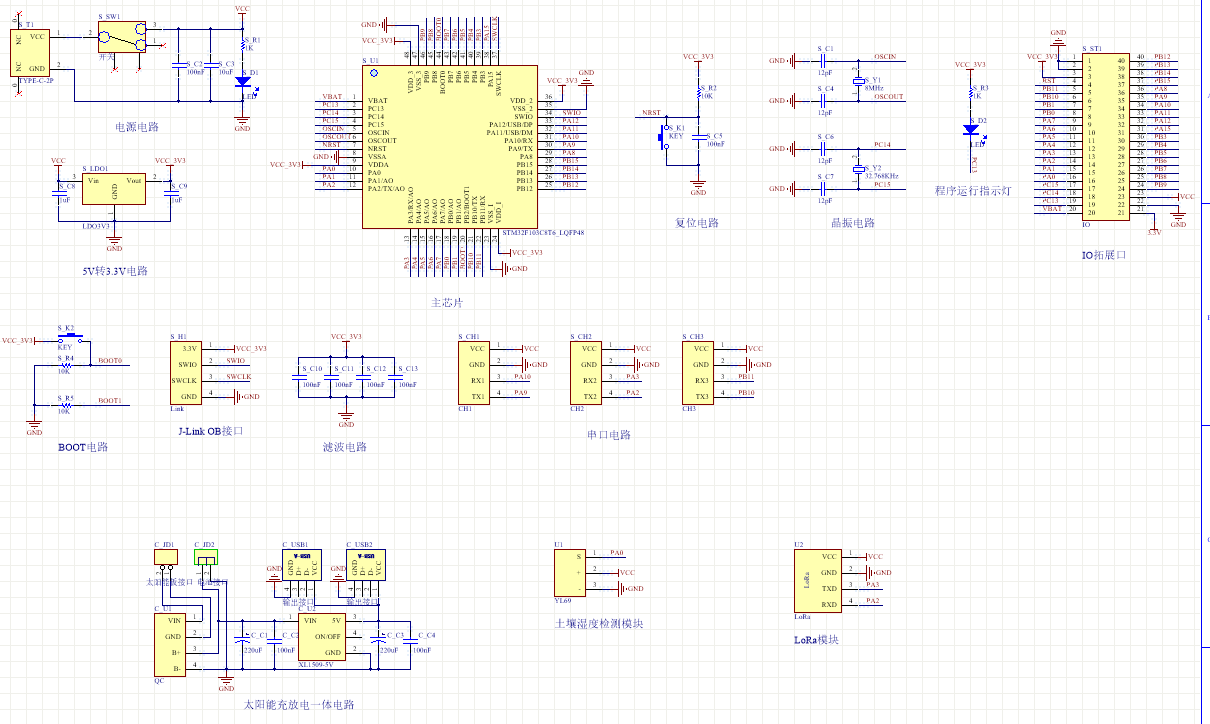Select the C_U1 QC charger component
Image resolution: width=1210 pixels, height=724 pixels.
click(x=168, y=644)
